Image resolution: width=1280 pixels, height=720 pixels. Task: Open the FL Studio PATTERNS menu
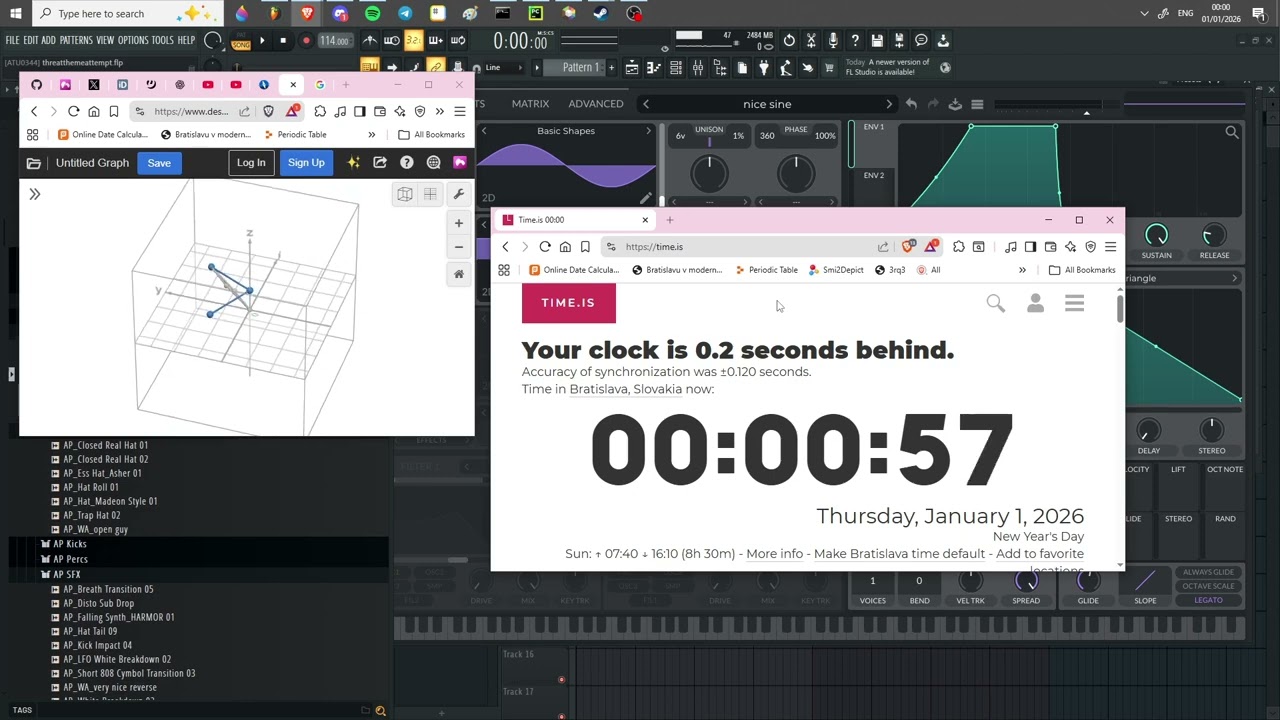point(76,41)
